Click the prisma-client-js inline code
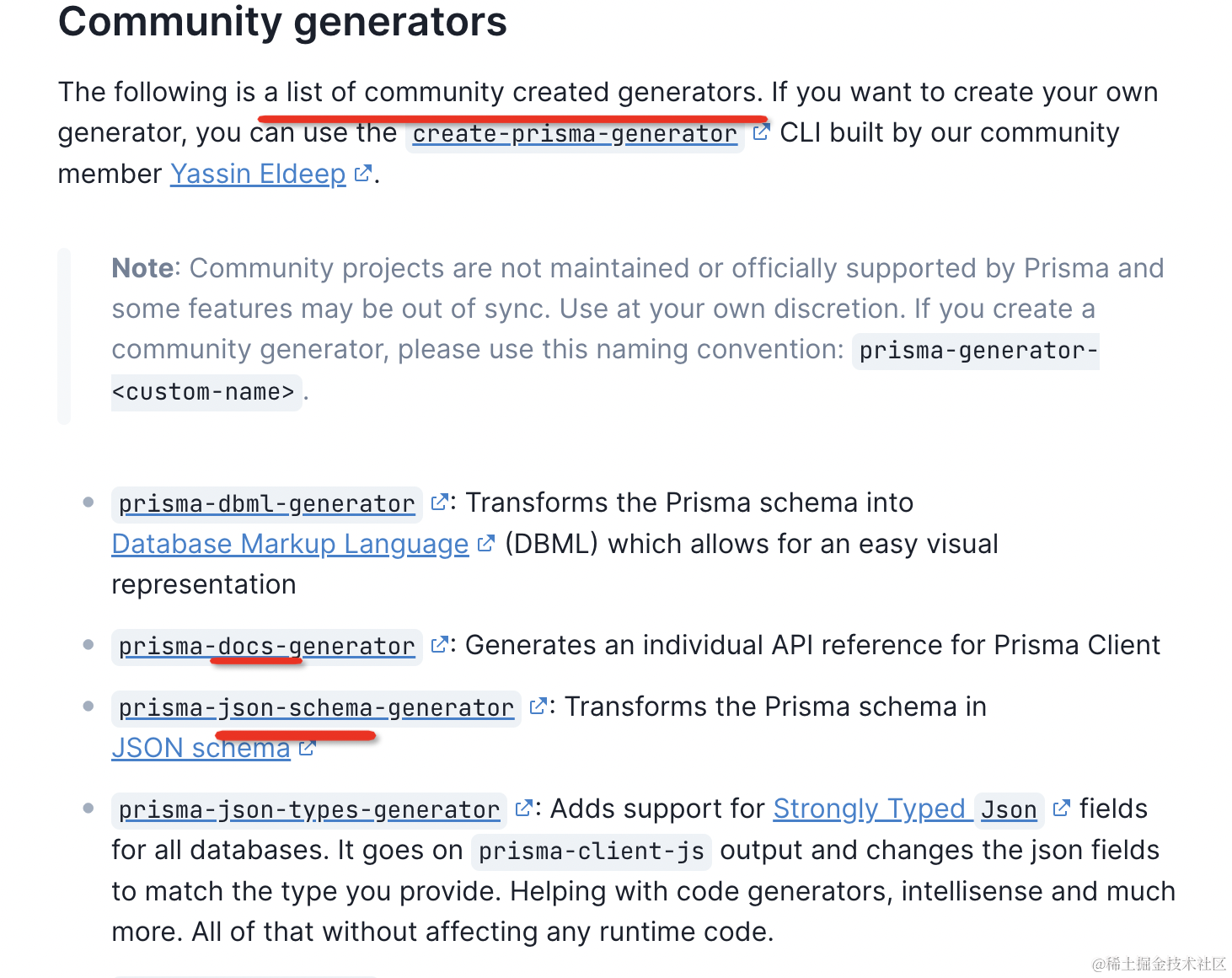 pyautogui.click(x=591, y=851)
